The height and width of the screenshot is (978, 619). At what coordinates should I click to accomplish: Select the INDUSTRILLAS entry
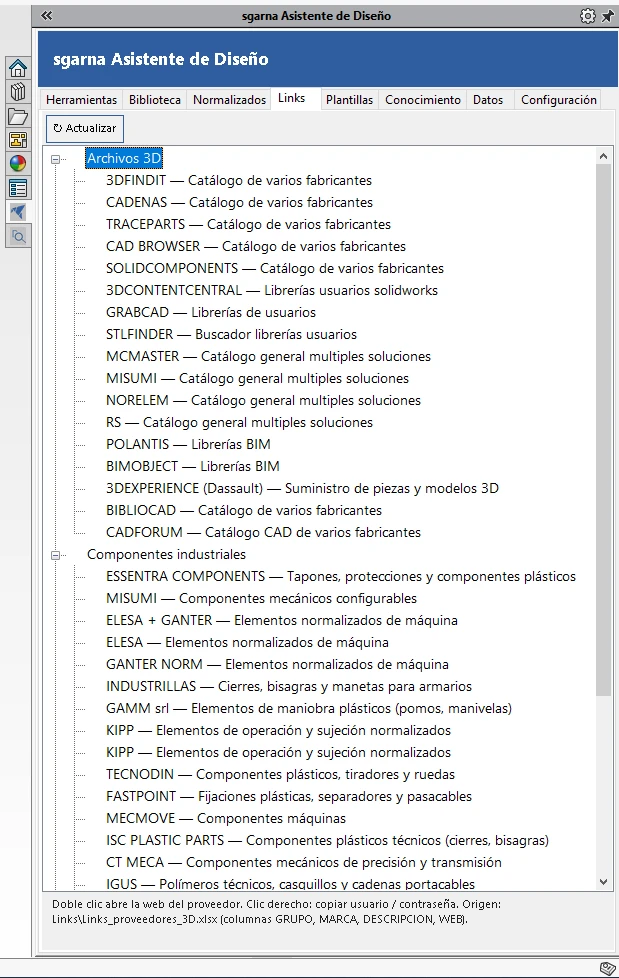(x=289, y=686)
